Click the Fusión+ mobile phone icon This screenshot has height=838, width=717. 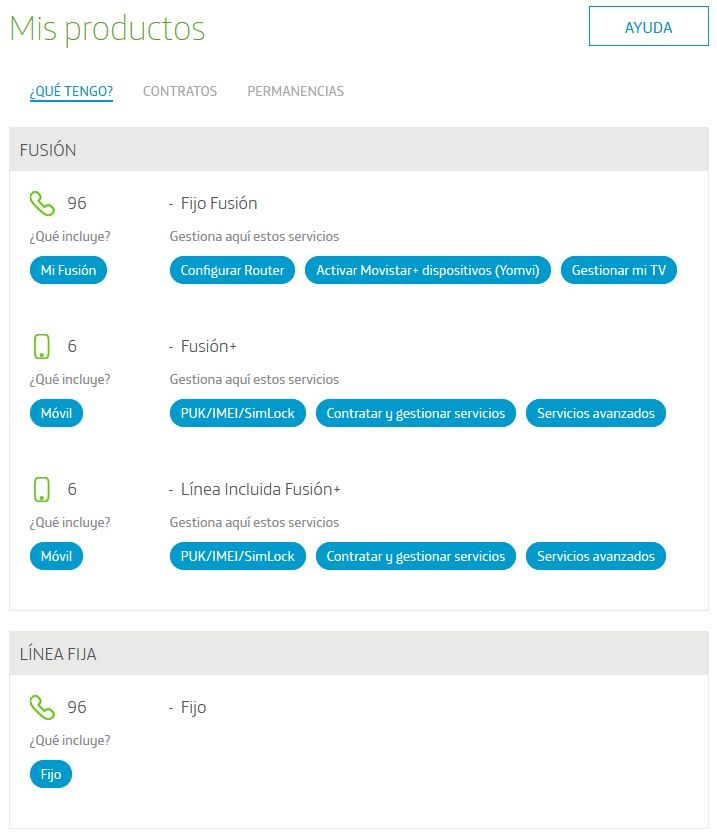click(42, 347)
